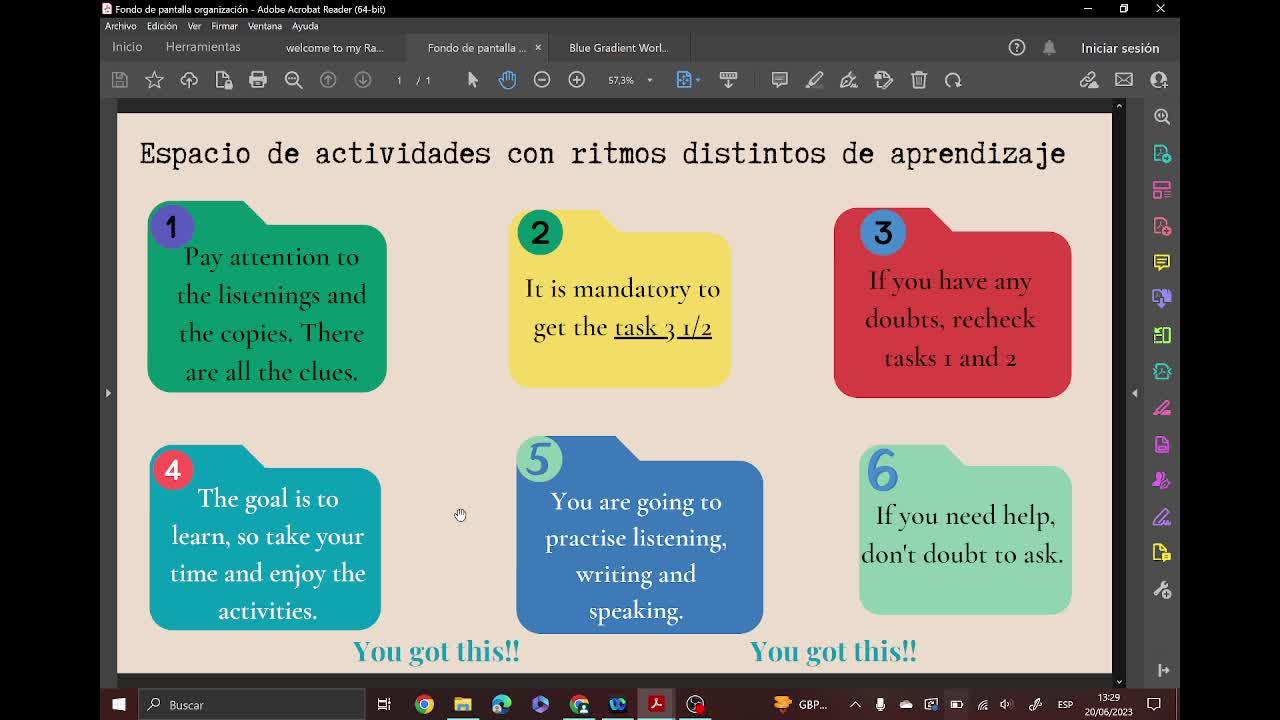Rotate the page view clockwise
Image resolution: width=1280 pixels, height=720 pixels.
953,80
